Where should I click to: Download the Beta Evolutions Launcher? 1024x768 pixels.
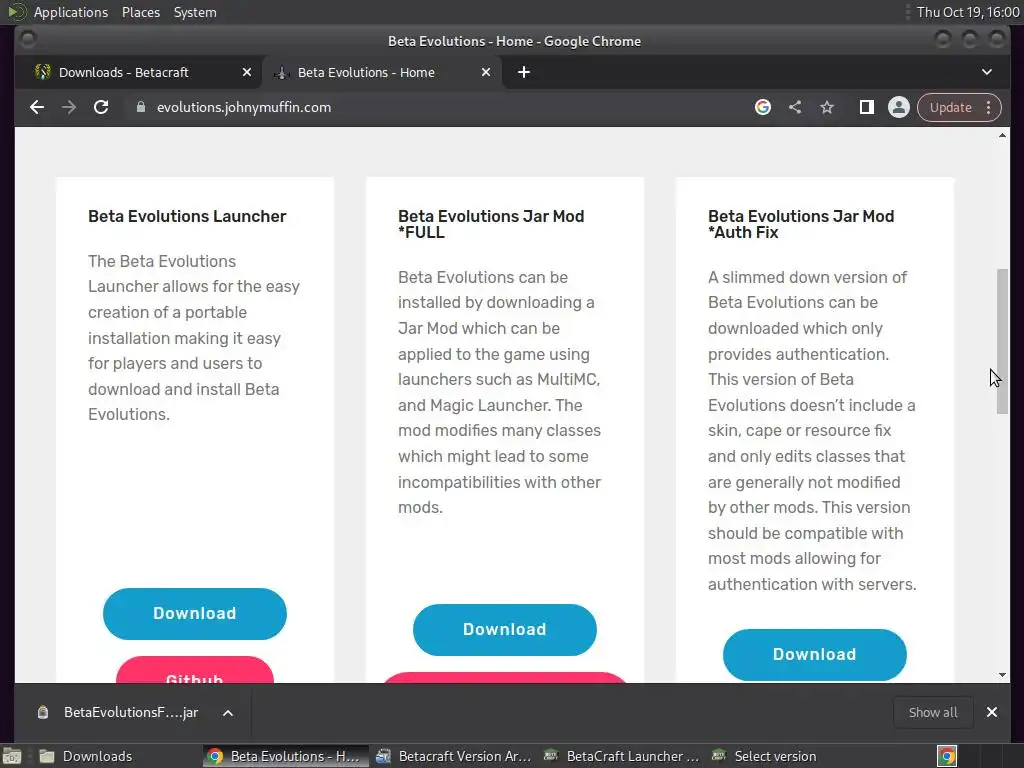(x=195, y=613)
